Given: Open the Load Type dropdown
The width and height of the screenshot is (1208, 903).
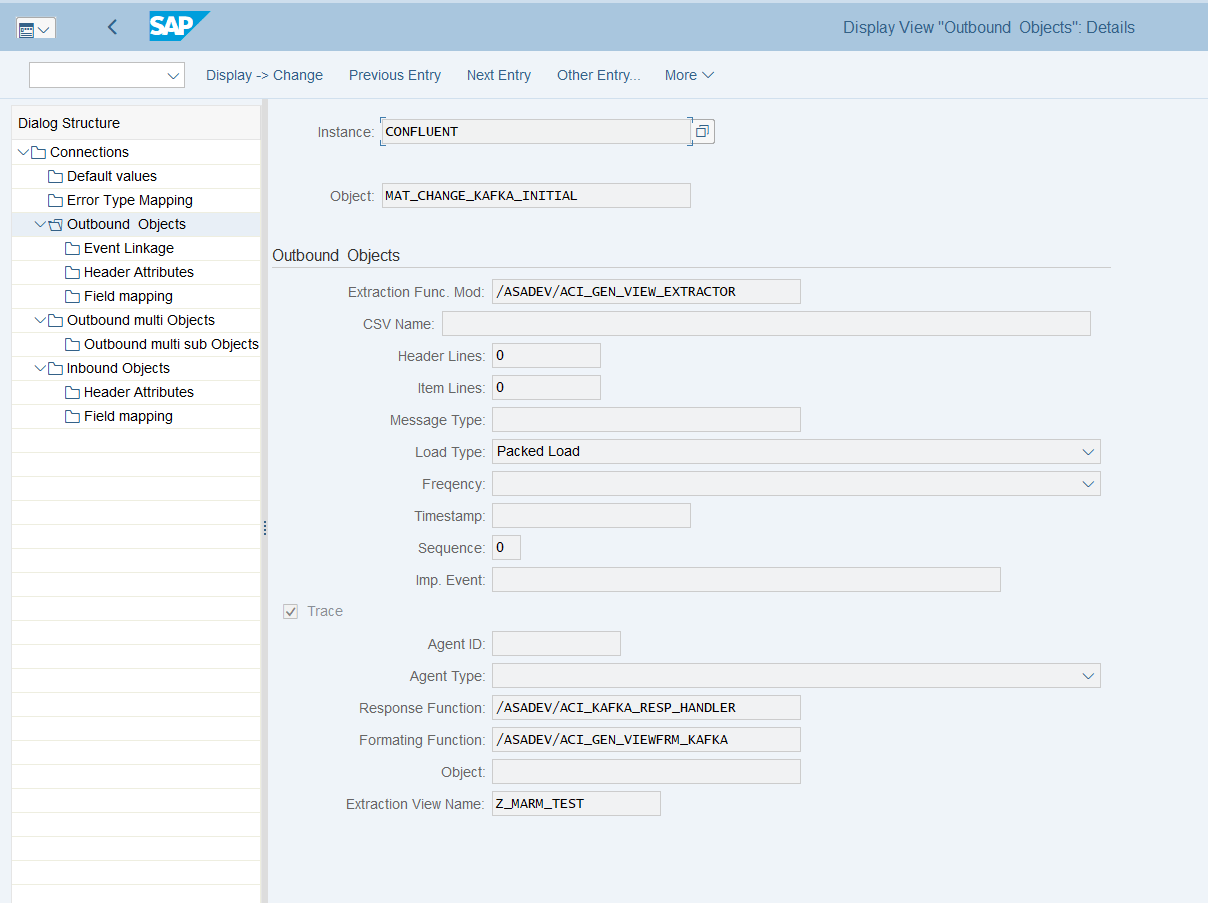Looking at the screenshot, I should pyautogui.click(x=1088, y=452).
